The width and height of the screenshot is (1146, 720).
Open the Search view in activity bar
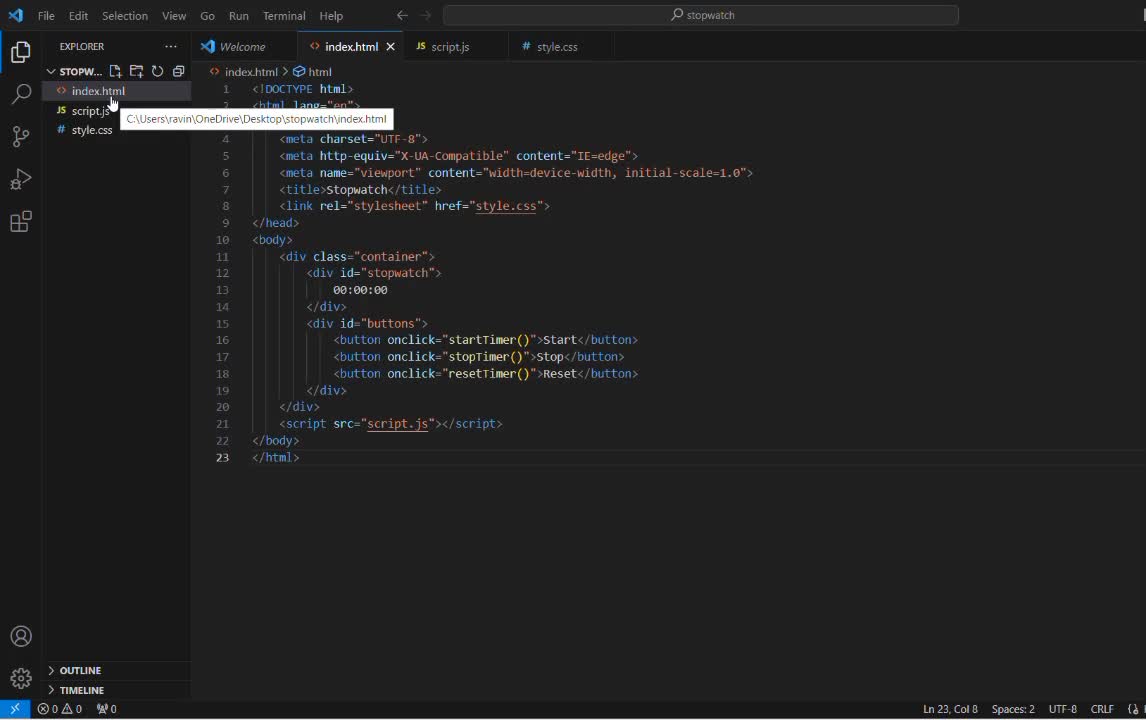pyautogui.click(x=21, y=95)
